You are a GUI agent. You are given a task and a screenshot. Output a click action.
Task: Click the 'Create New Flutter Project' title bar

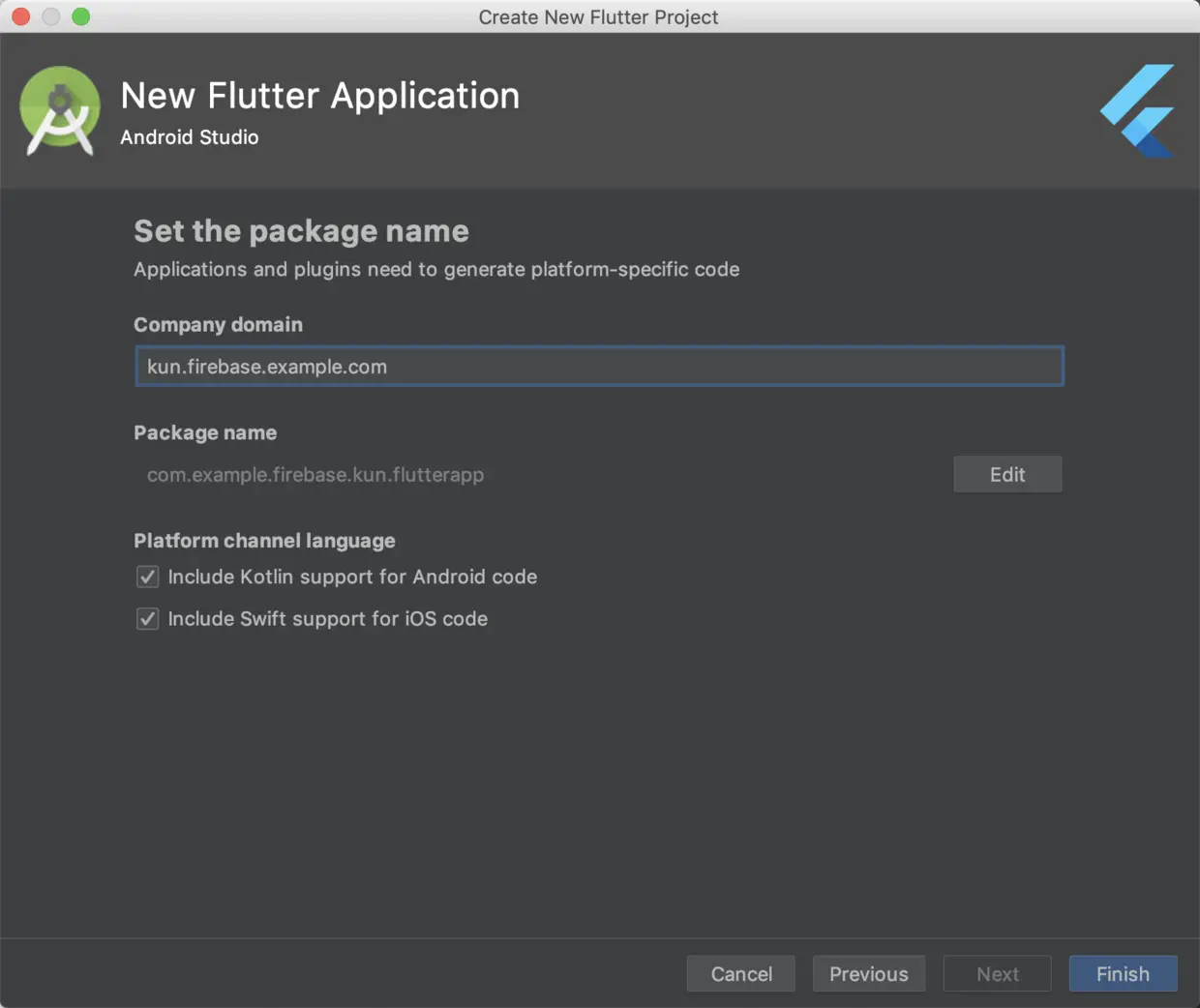tap(598, 17)
